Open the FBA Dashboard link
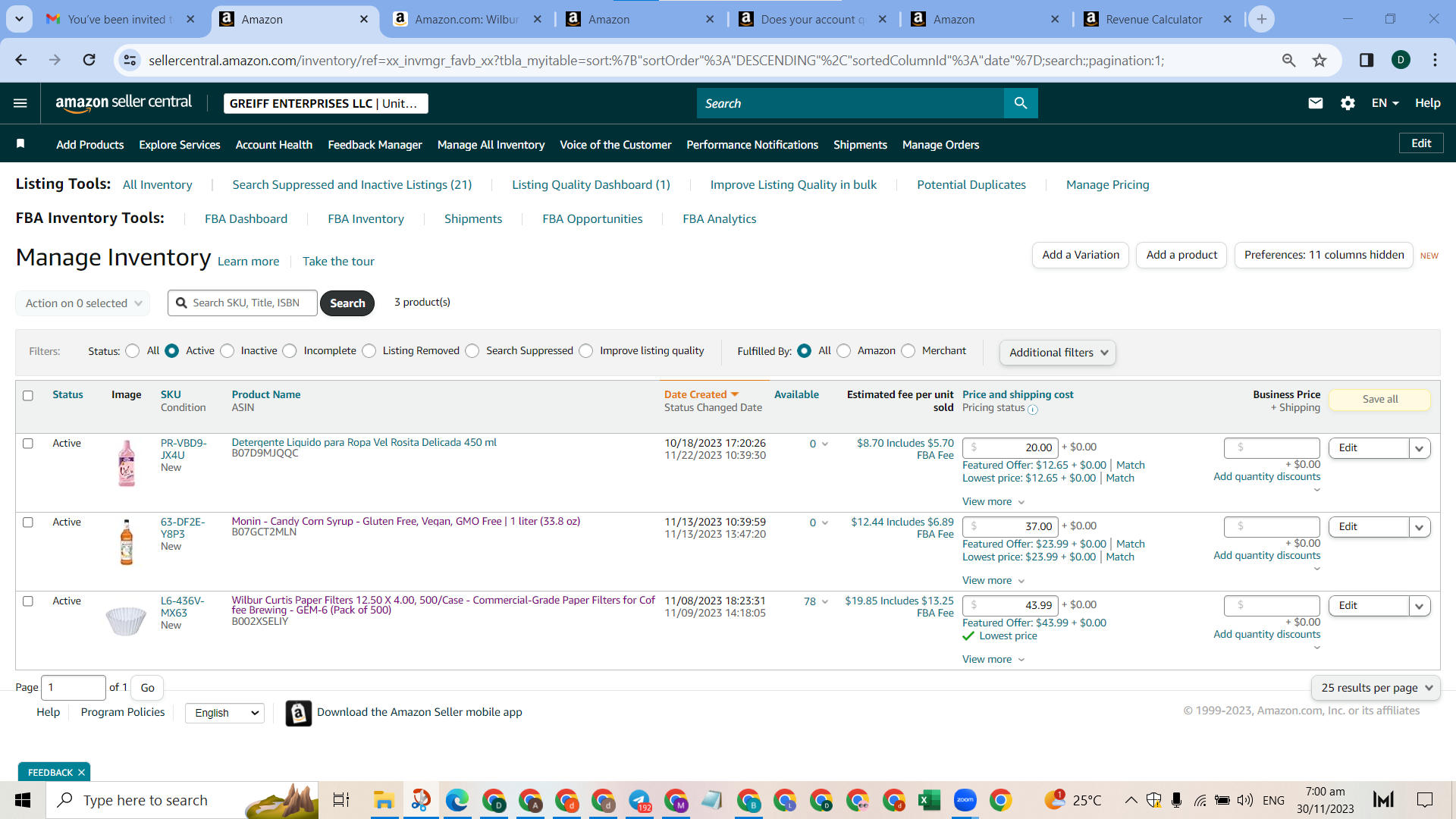This screenshot has height=819, width=1456. (246, 219)
